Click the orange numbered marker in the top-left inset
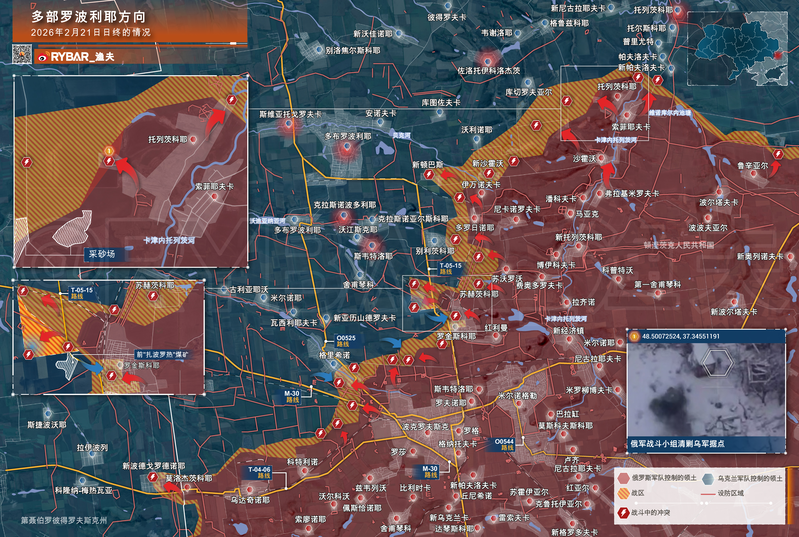Image resolution: width=799 pixels, height=537 pixels. point(108,151)
